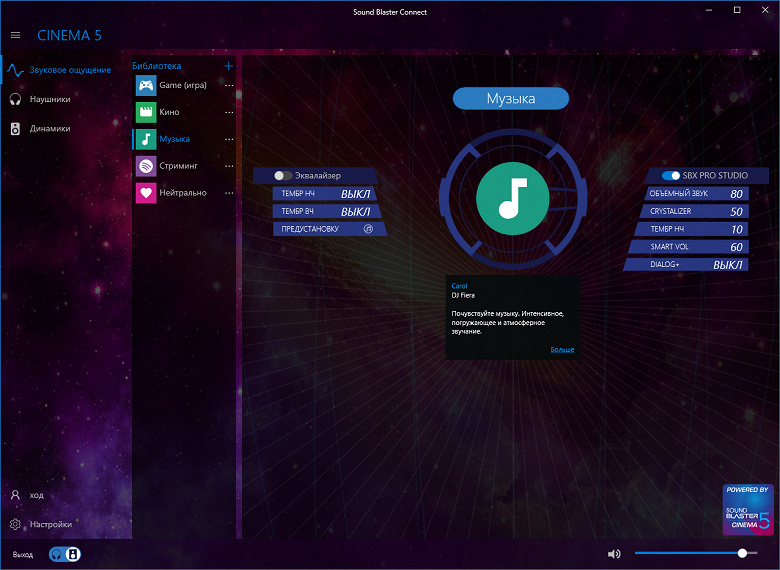Screen dimensions: 780x570
Task: Click the ТЕМБР НЧ ВЫКЛ equalizer row
Action: [x=325, y=193]
